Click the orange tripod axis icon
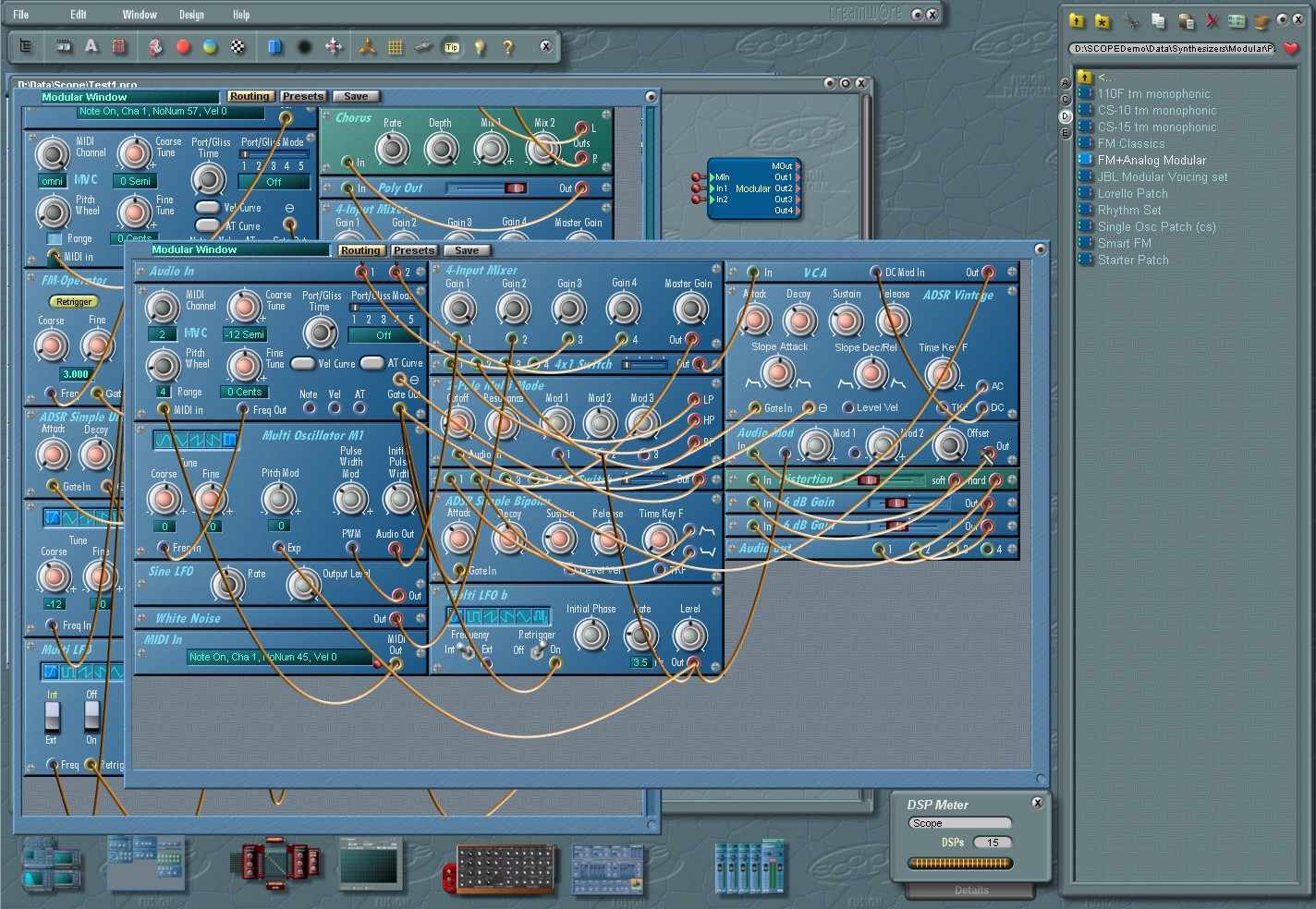 (x=368, y=46)
